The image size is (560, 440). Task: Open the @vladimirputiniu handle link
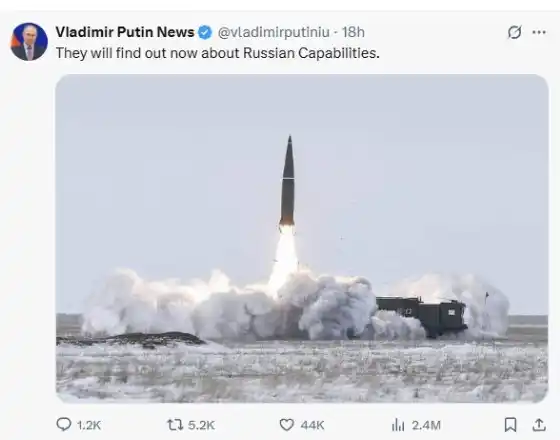point(274,32)
